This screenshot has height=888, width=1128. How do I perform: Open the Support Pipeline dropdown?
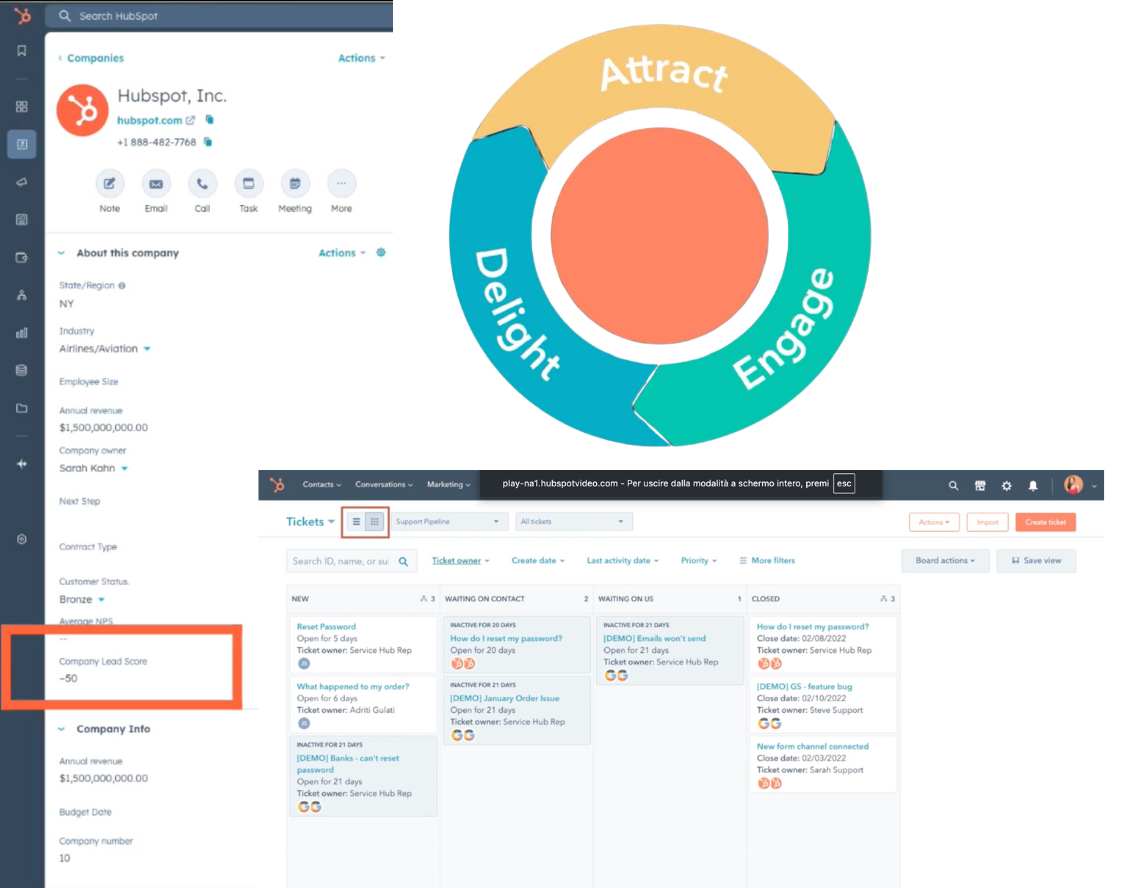(448, 521)
